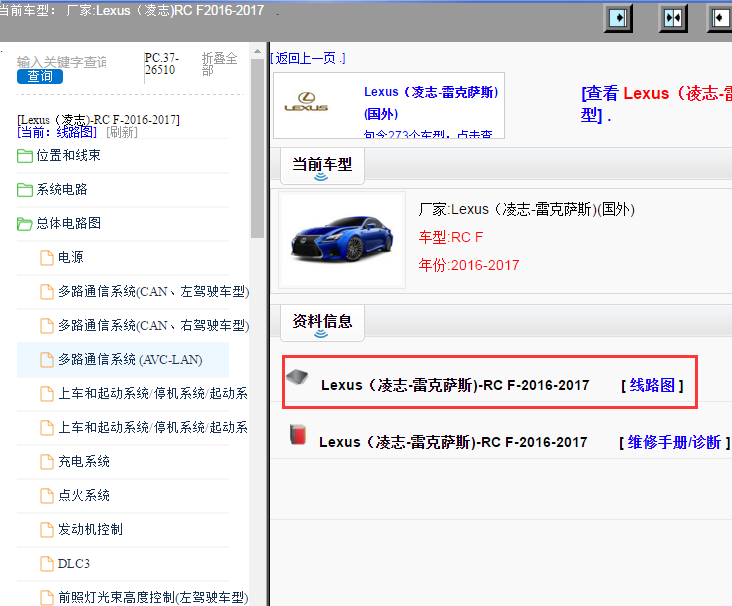The image size is (732, 606).
Task: Open 前照灯光束高度控制(左驾驶车型) entry
Action: (x=153, y=598)
